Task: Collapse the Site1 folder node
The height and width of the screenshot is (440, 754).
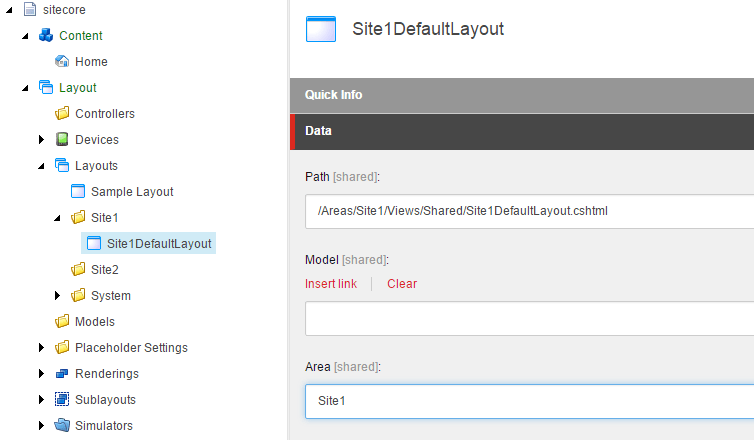Action: pos(57,217)
